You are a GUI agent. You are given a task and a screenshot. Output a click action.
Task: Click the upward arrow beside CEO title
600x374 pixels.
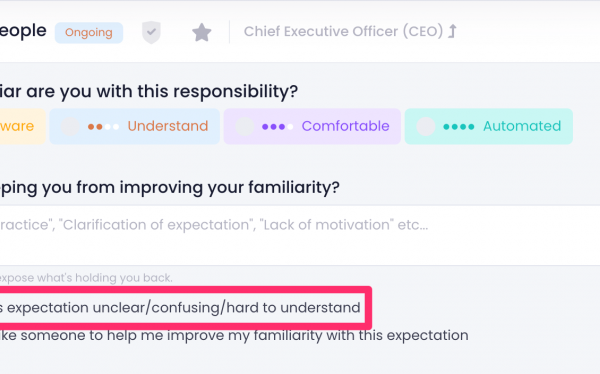coord(452,31)
